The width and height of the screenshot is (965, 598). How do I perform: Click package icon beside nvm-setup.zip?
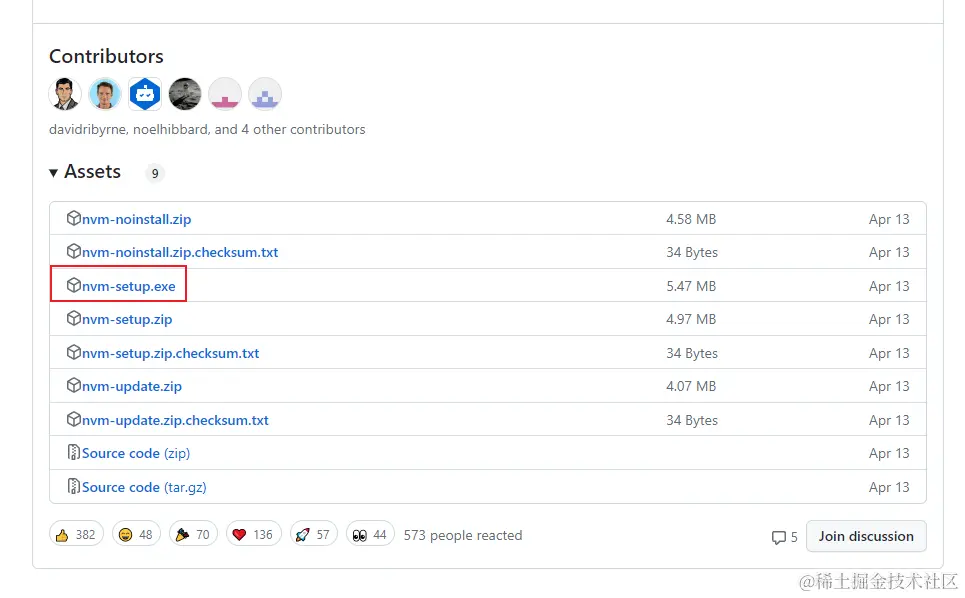click(x=73, y=318)
